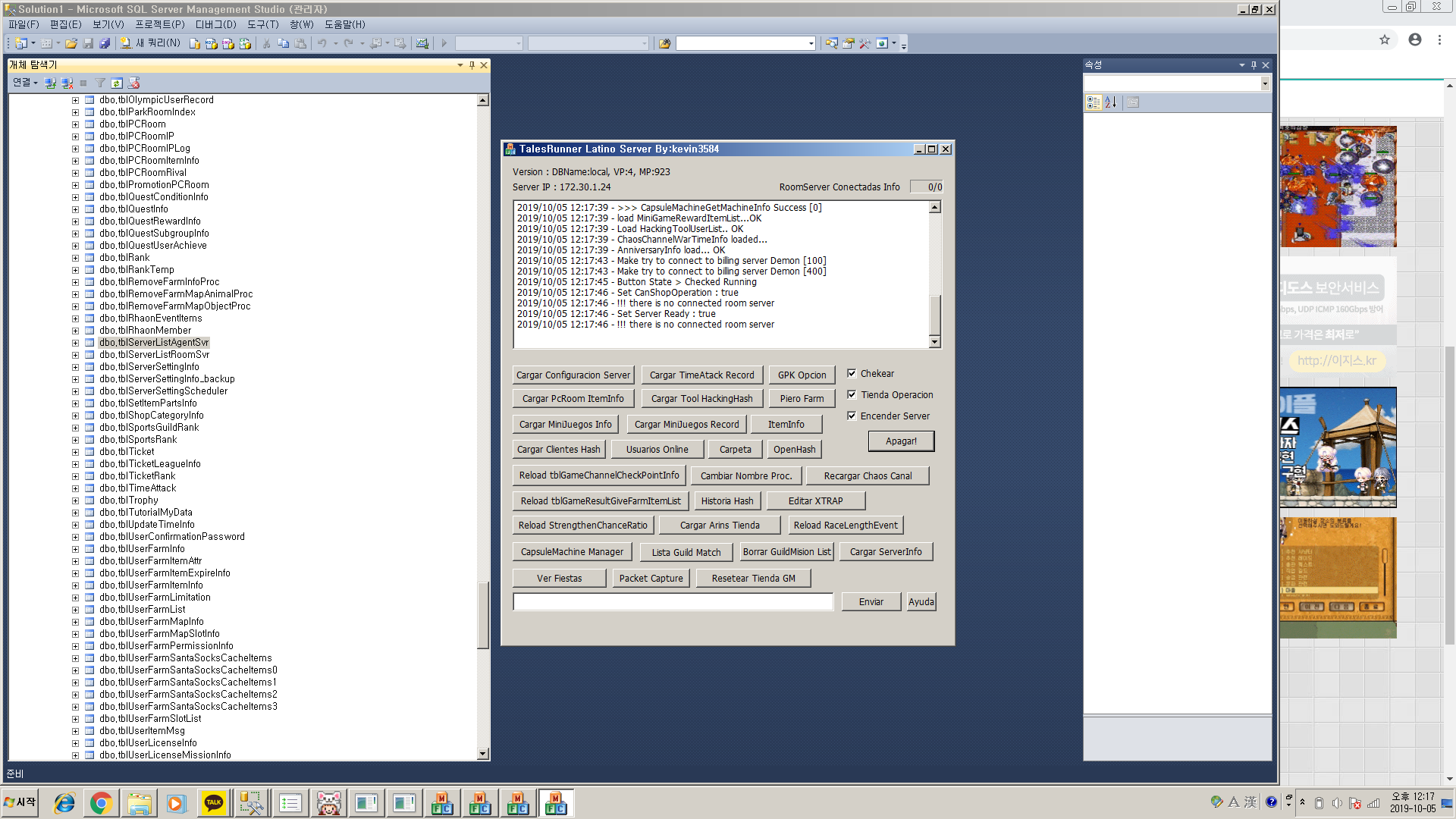Click Disconnect icon in Object Explorer
1456x819 pixels.
67,83
